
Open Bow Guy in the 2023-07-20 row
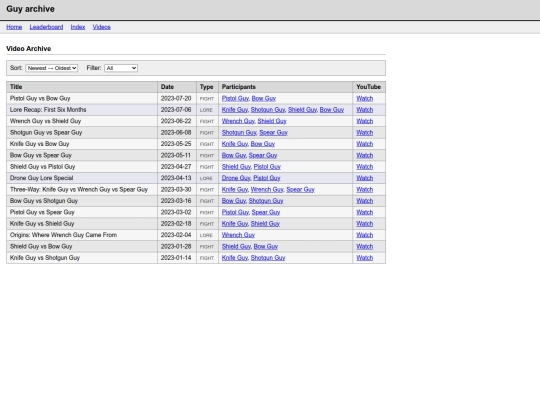[264, 98]
